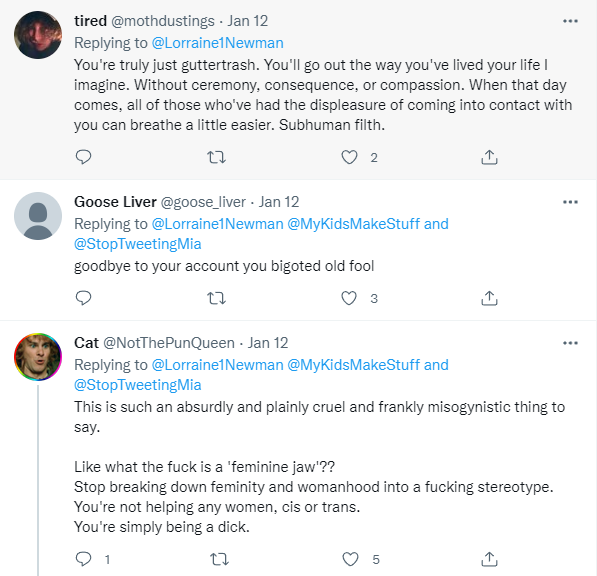Share the mothdustings tweet

point(489,157)
